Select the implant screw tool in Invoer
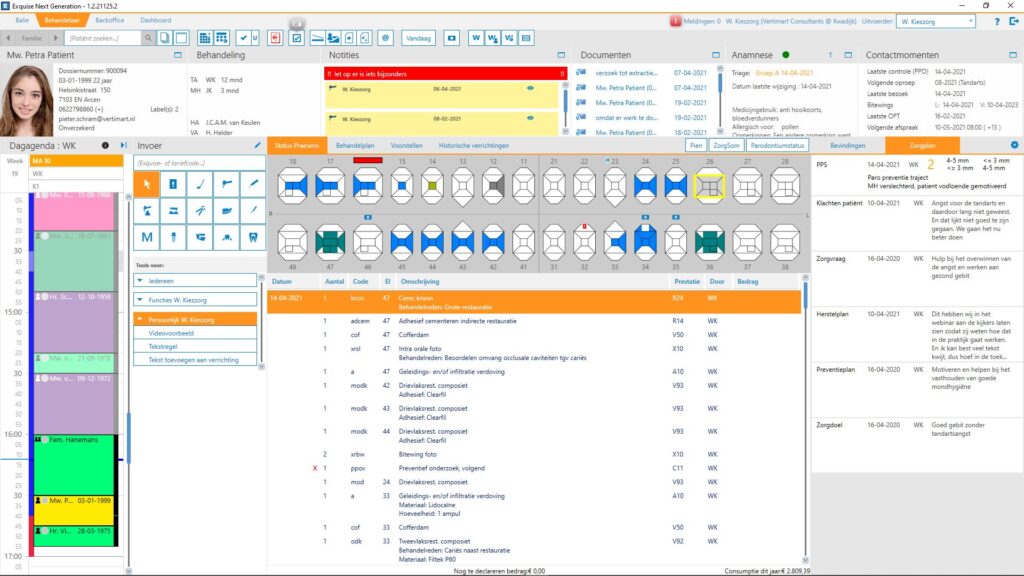 click(173, 237)
